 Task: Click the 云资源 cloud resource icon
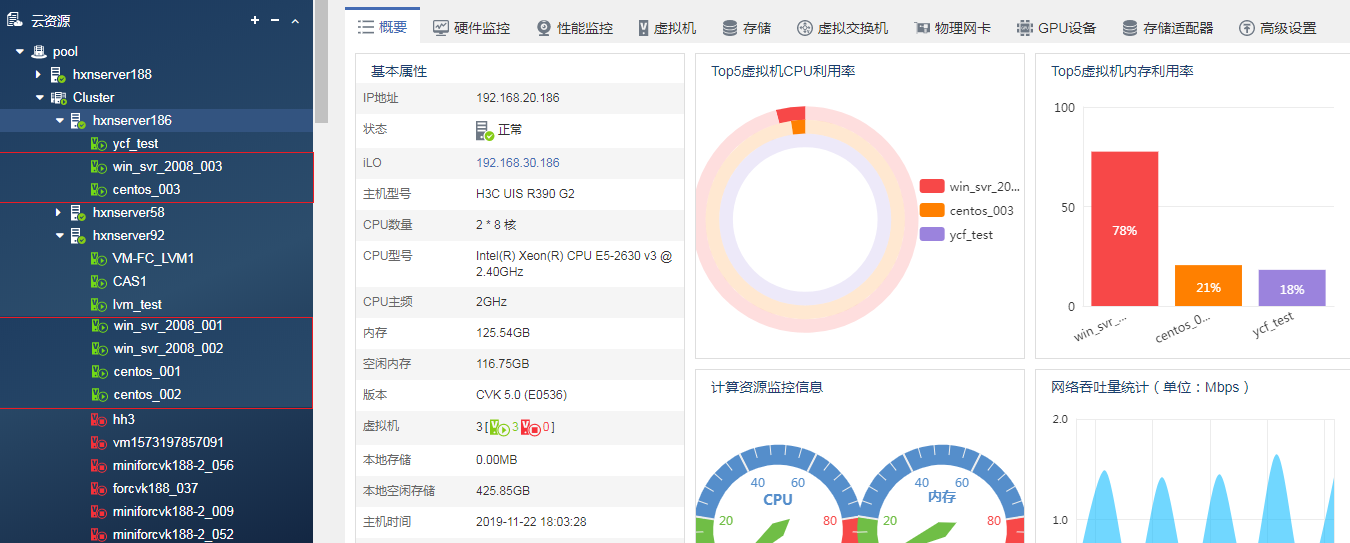click(x=14, y=20)
